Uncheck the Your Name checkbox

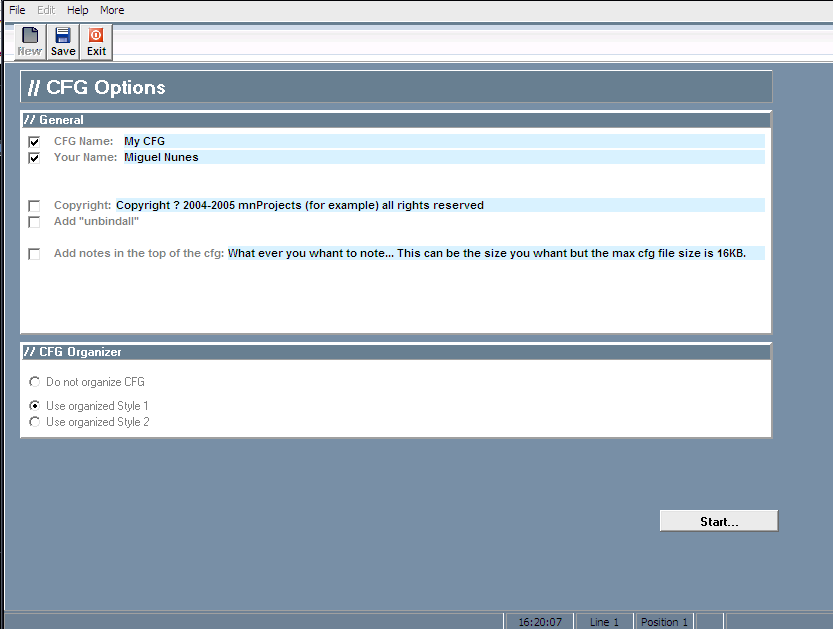(x=34, y=158)
